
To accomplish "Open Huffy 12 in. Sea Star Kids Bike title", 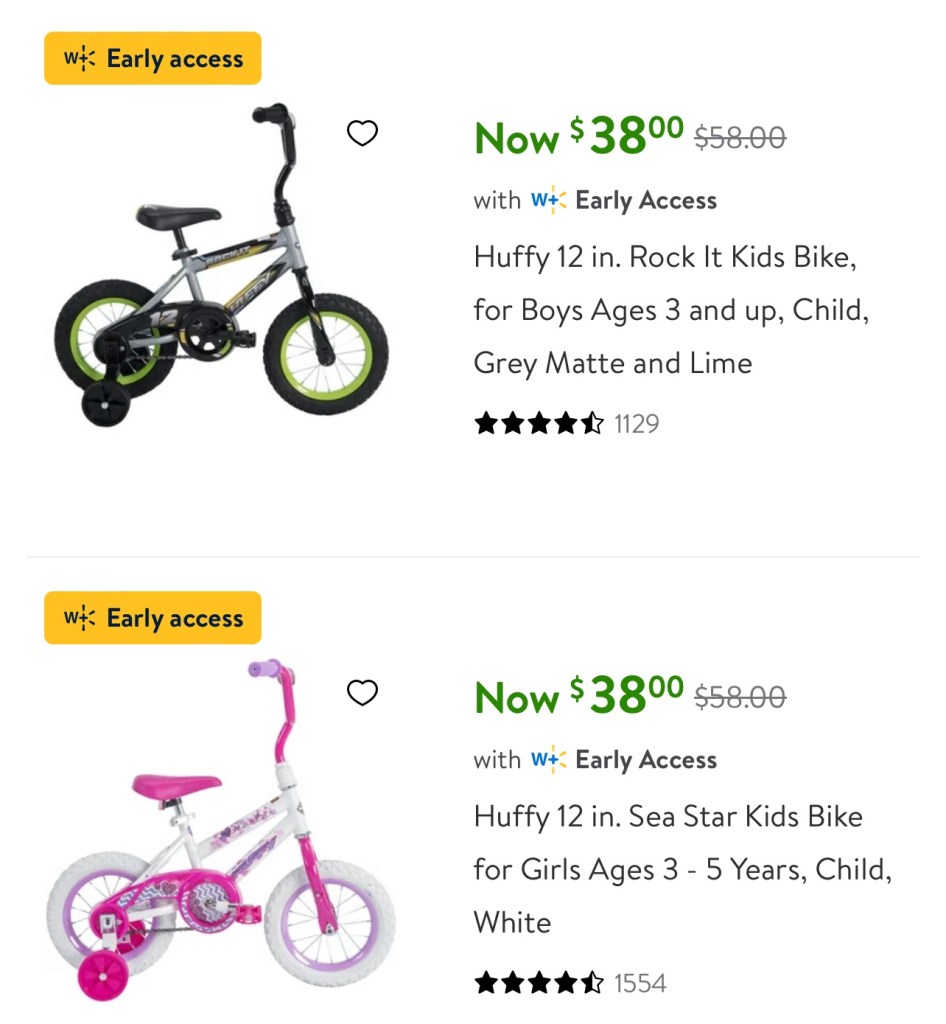I will click(682, 869).
